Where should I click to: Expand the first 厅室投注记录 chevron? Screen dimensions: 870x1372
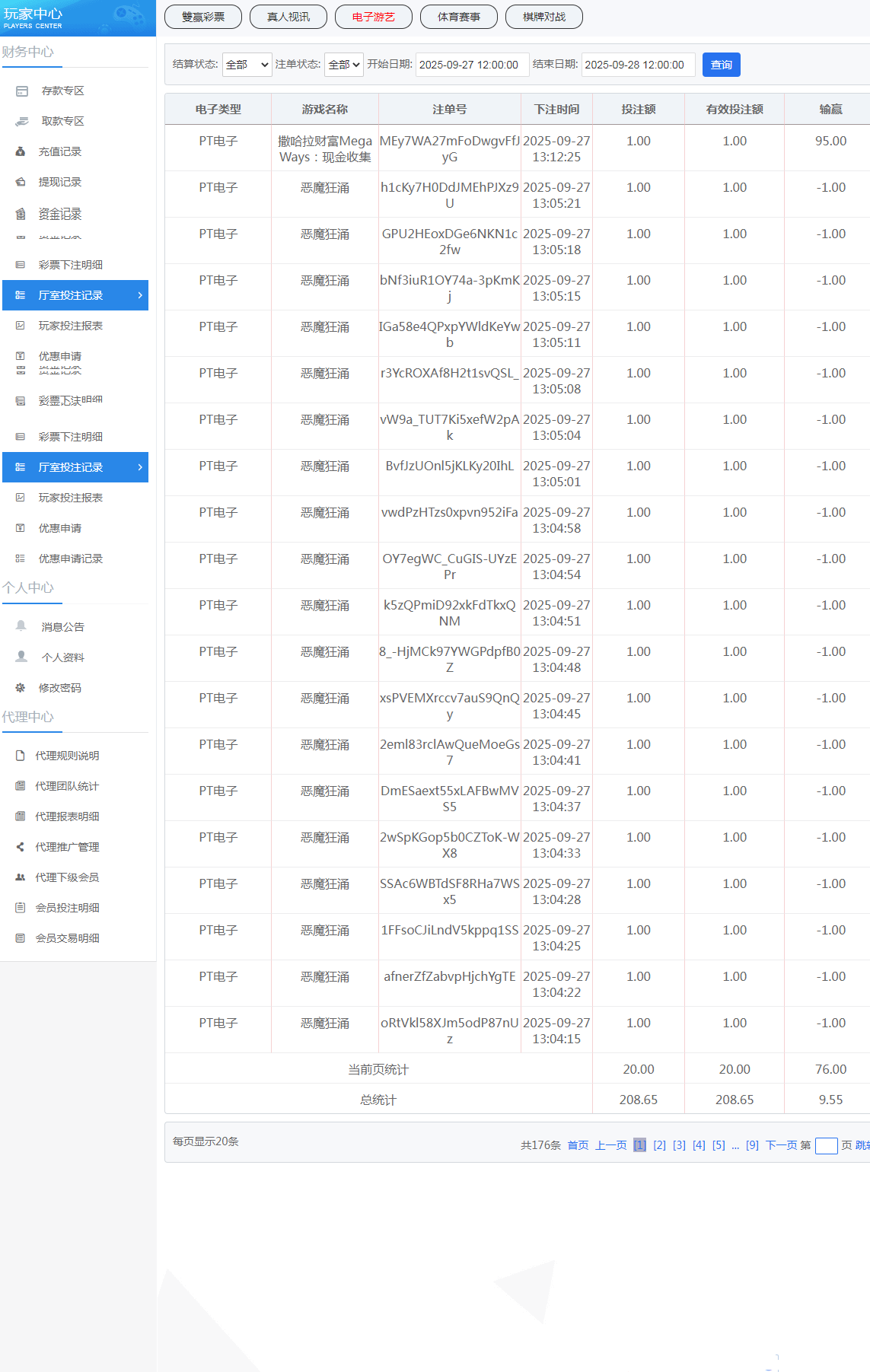[140, 295]
